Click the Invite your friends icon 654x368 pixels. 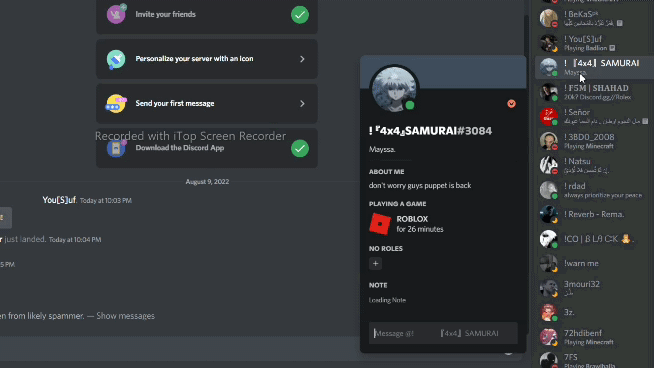(x=116, y=14)
